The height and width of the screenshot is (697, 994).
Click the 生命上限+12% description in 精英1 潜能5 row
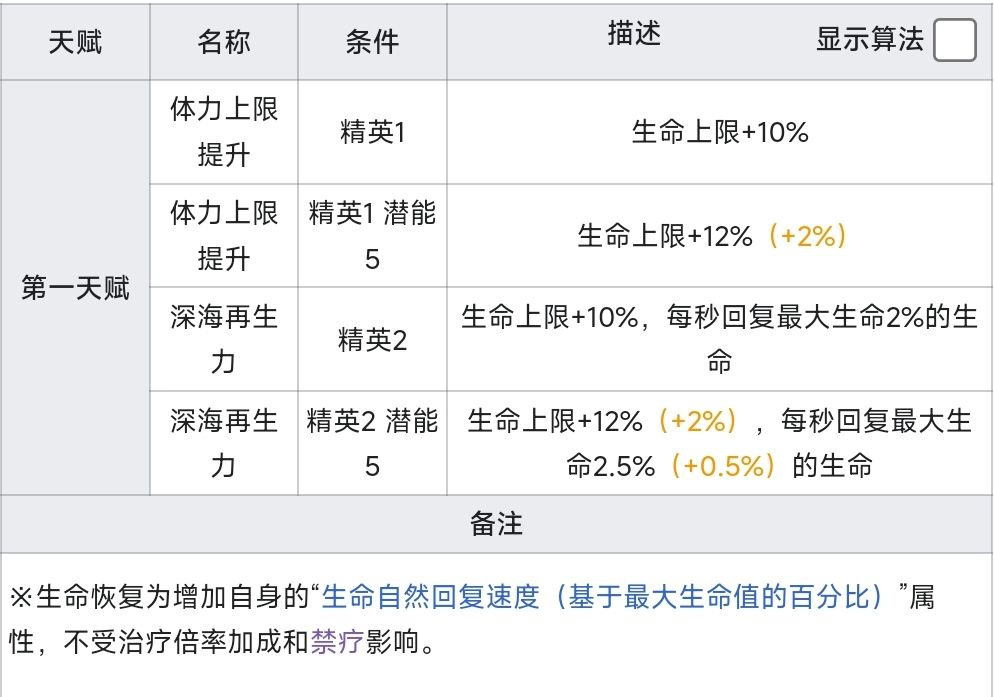(x=664, y=236)
